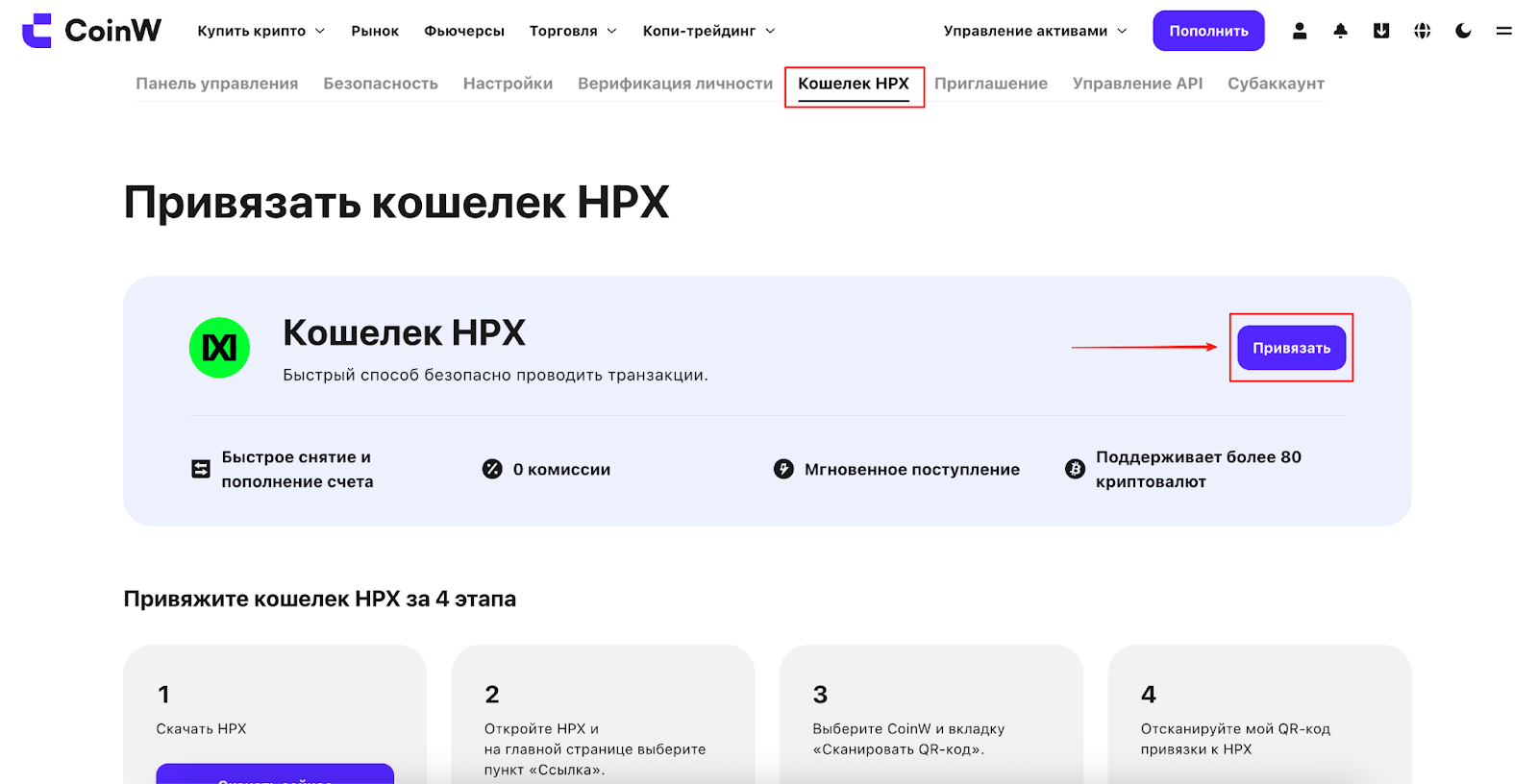Click the bitcoin cryptocurrency support icon

pyautogui.click(x=1075, y=469)
